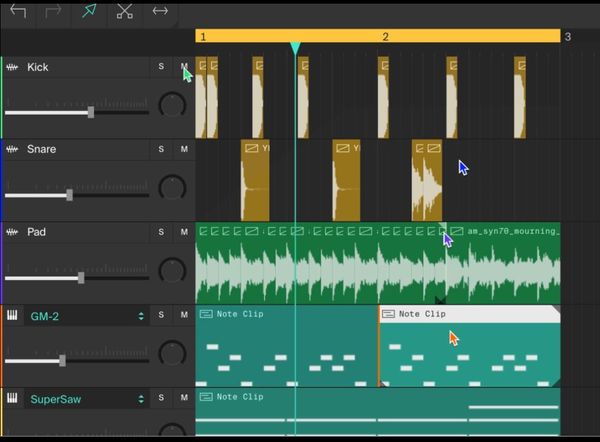Select the SuperSaw Note Clip
600x442 pixels.
point(378,412)
